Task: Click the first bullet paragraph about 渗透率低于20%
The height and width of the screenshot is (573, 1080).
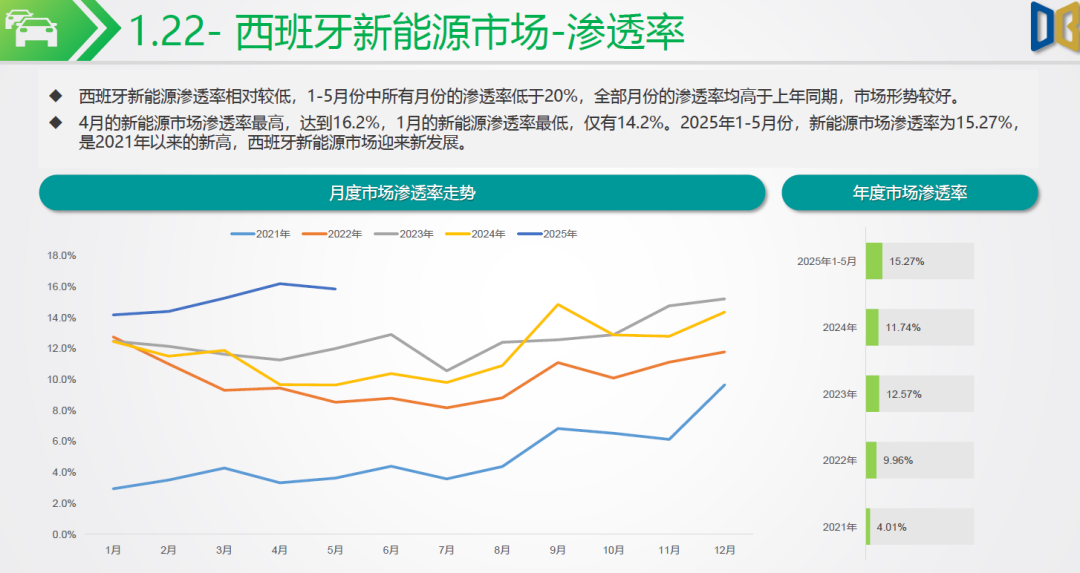Action: click(519, 96)
